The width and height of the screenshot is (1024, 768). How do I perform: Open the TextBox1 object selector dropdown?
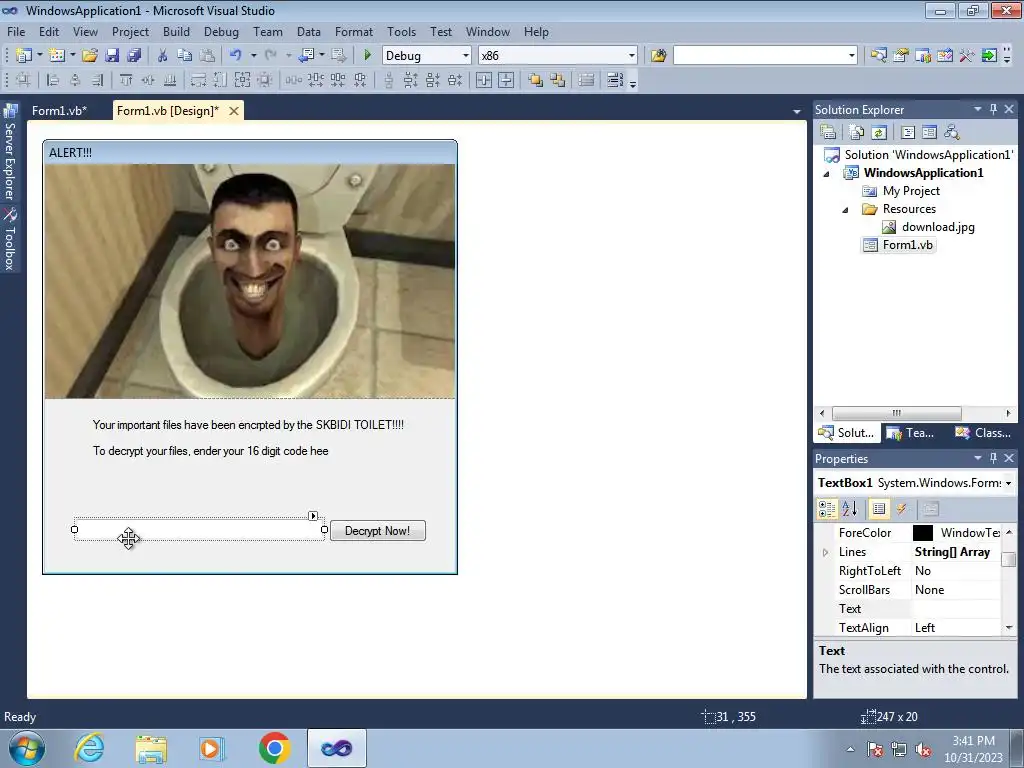[1008, 483]
